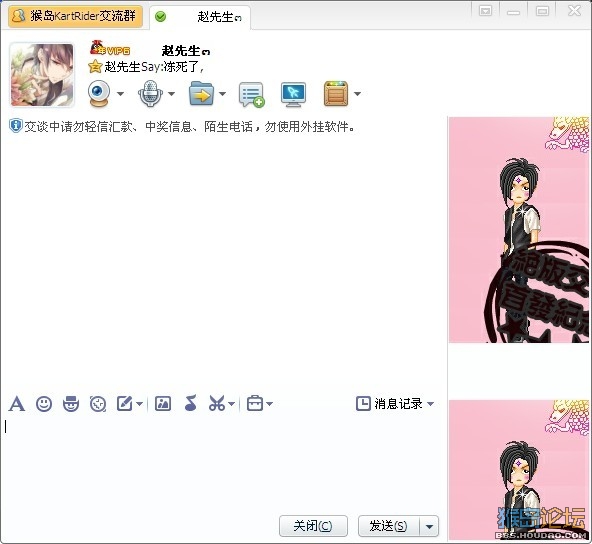Viewport: 592px width, 544px height.
Task: Expand message history dropdown arrow
Action: (x=430, y=404)
